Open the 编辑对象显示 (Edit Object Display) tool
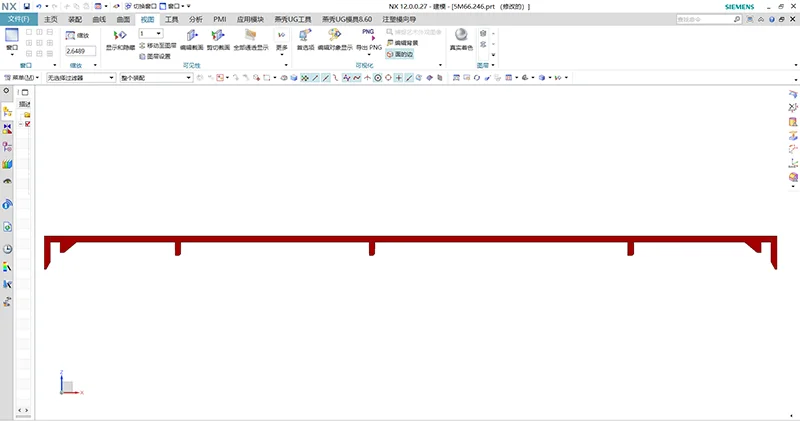This screenshot has width=800, height=421. pos(335,36)
